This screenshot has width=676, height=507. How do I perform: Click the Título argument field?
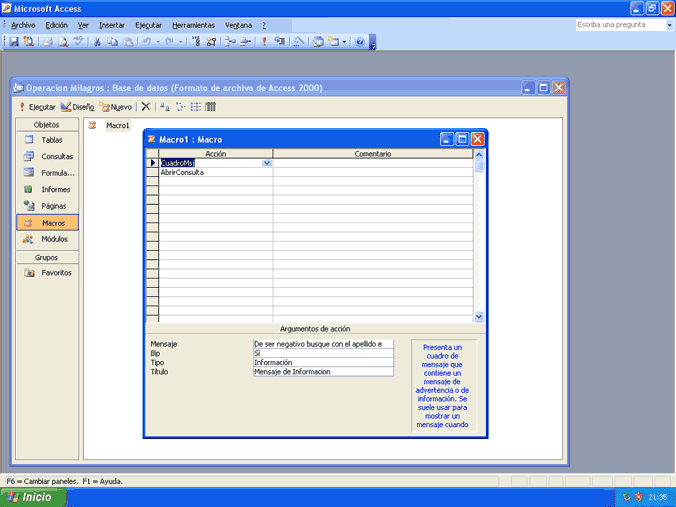point(323,372)
